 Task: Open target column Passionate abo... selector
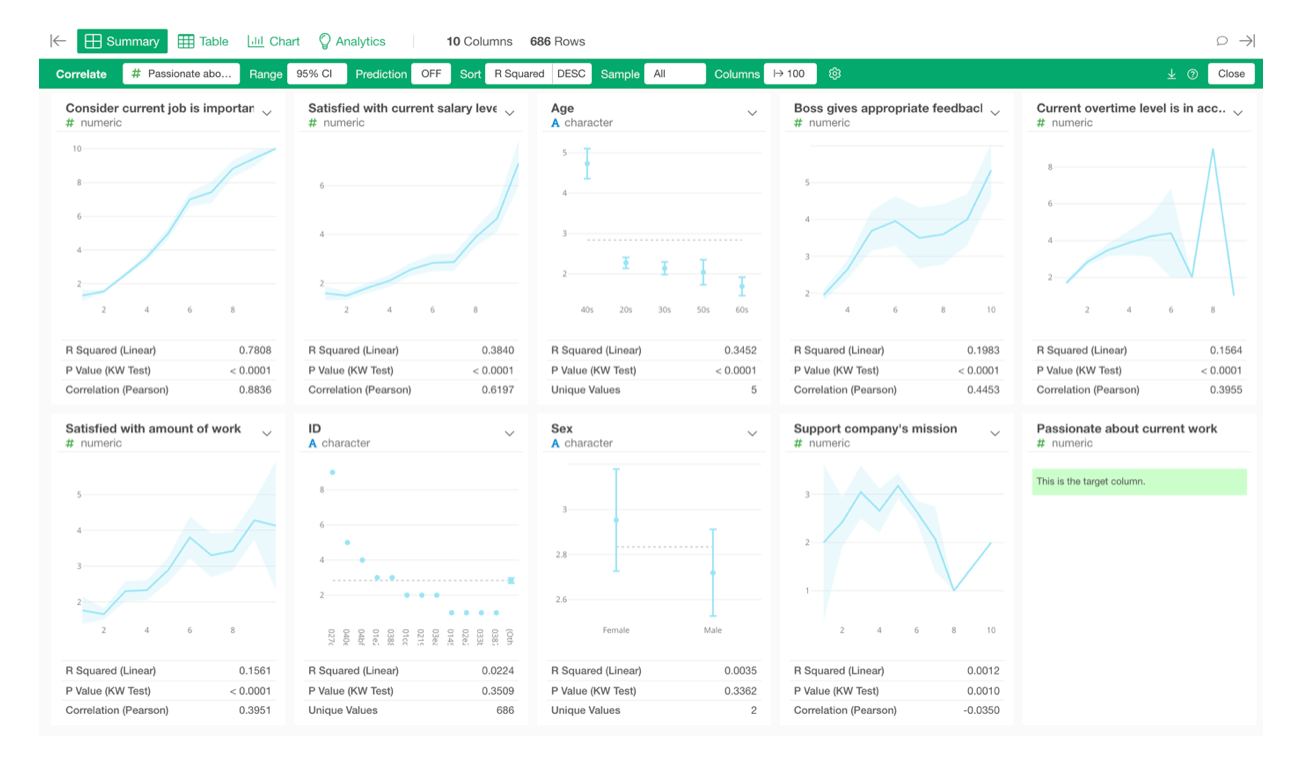[x=181, y=74]
